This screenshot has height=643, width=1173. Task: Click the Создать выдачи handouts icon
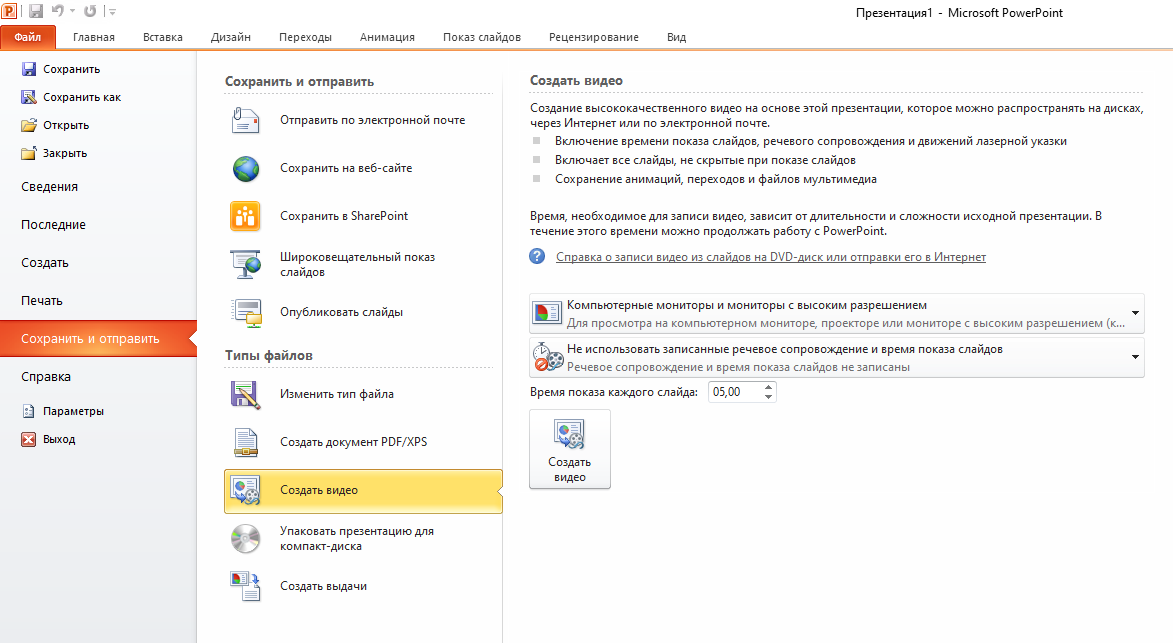(x=245, y=587)
